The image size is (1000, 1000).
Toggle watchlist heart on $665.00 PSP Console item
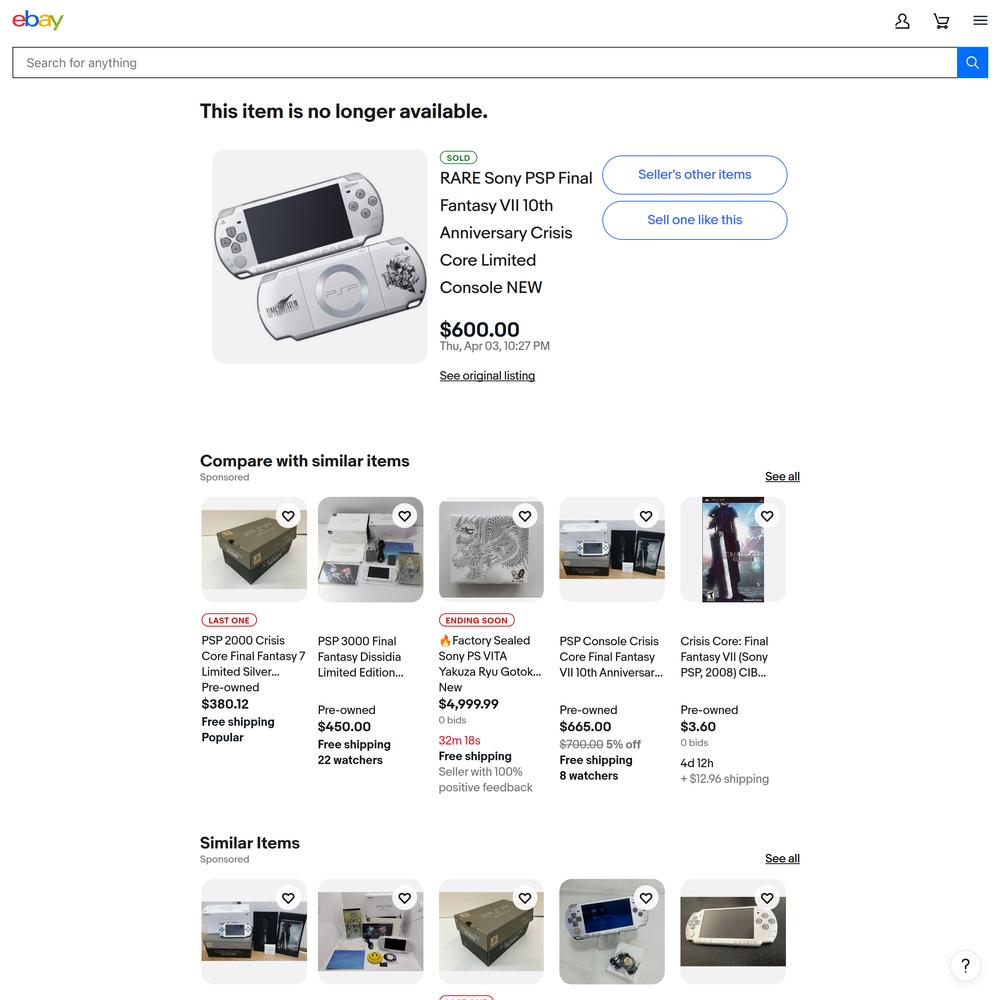tap(646, 516)
